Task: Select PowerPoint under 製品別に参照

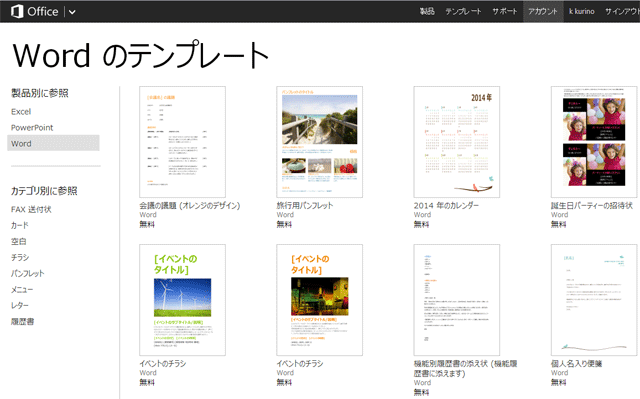Action: pyautogui.click(x=32, y=127)
